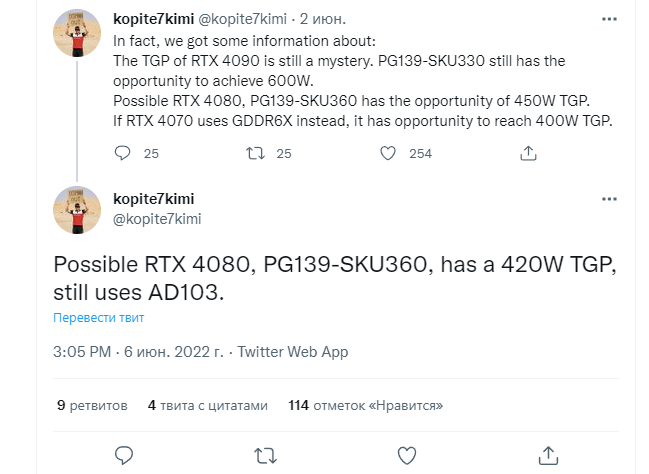Click "Перевести твит" translate link
Image resolution: width=649 pixels, height=474 pixels.
click(x=99, y=318)
